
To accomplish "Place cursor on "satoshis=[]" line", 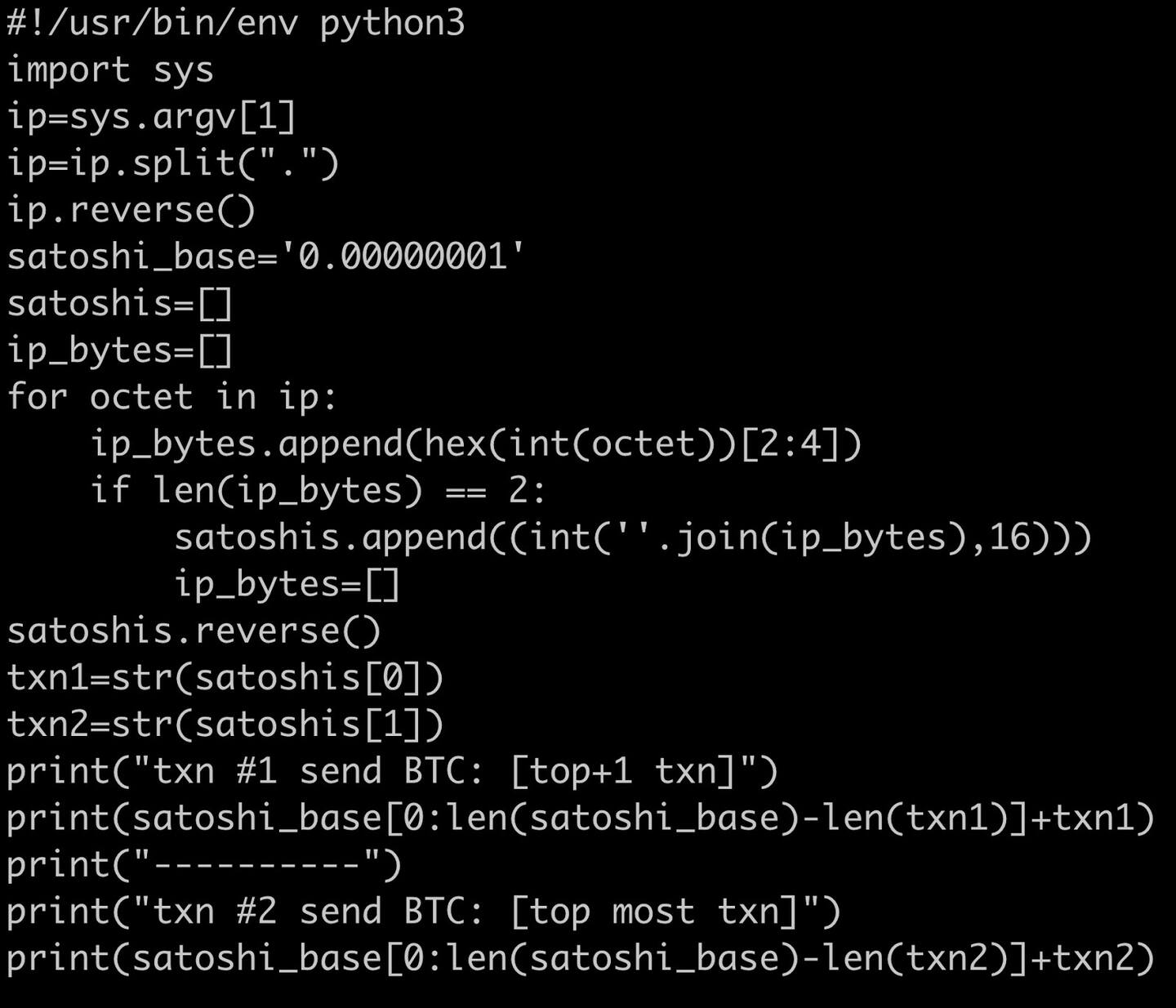I will 120,303.
